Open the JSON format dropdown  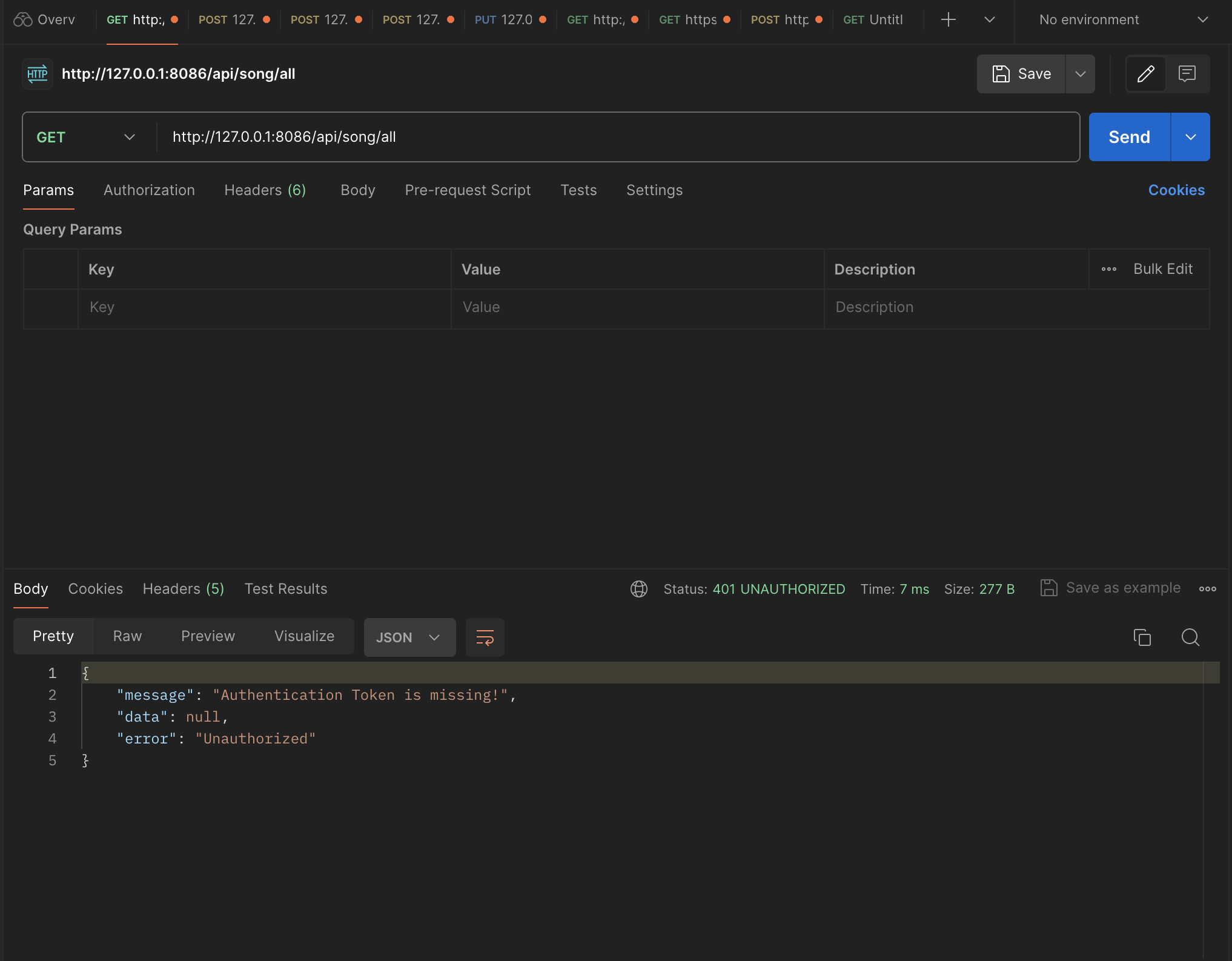point(409,637)
